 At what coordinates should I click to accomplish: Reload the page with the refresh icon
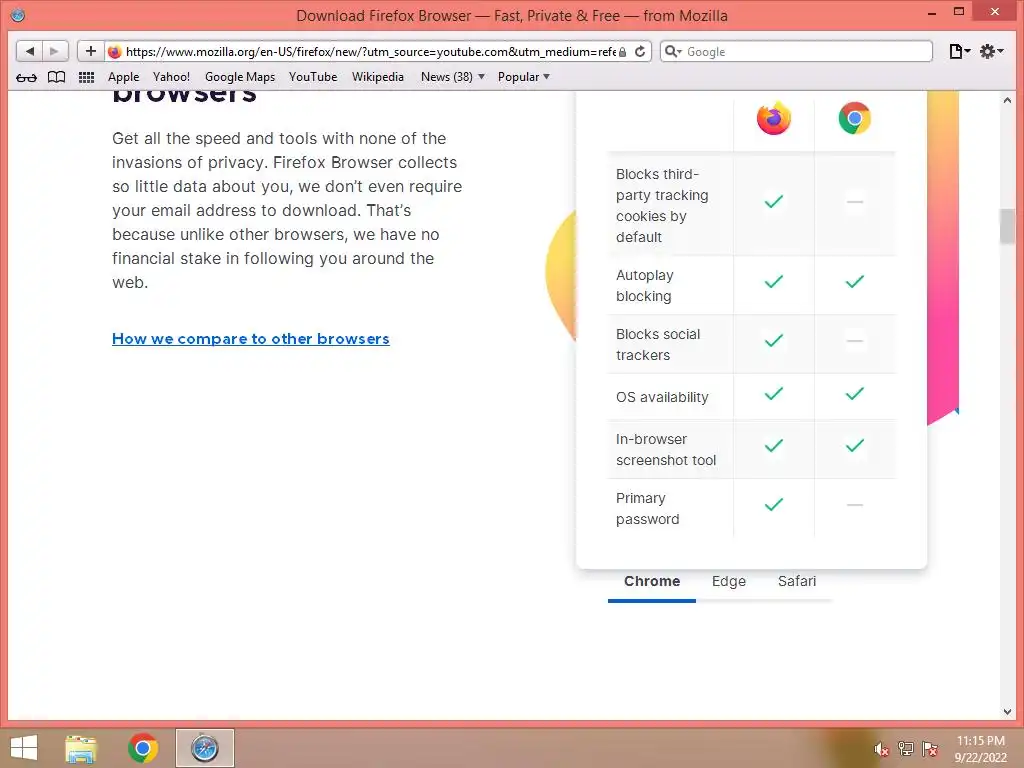(x=640, y=52)
